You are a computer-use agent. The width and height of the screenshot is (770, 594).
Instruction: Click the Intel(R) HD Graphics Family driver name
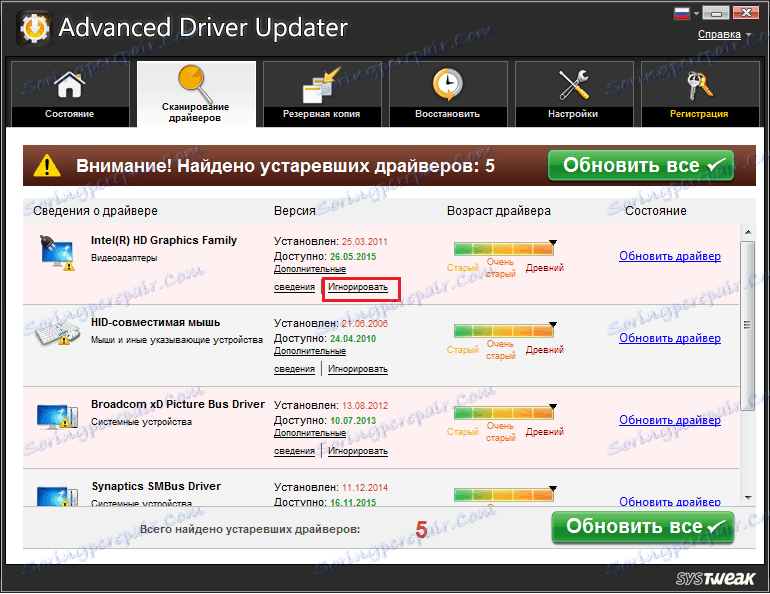[164, 241]
